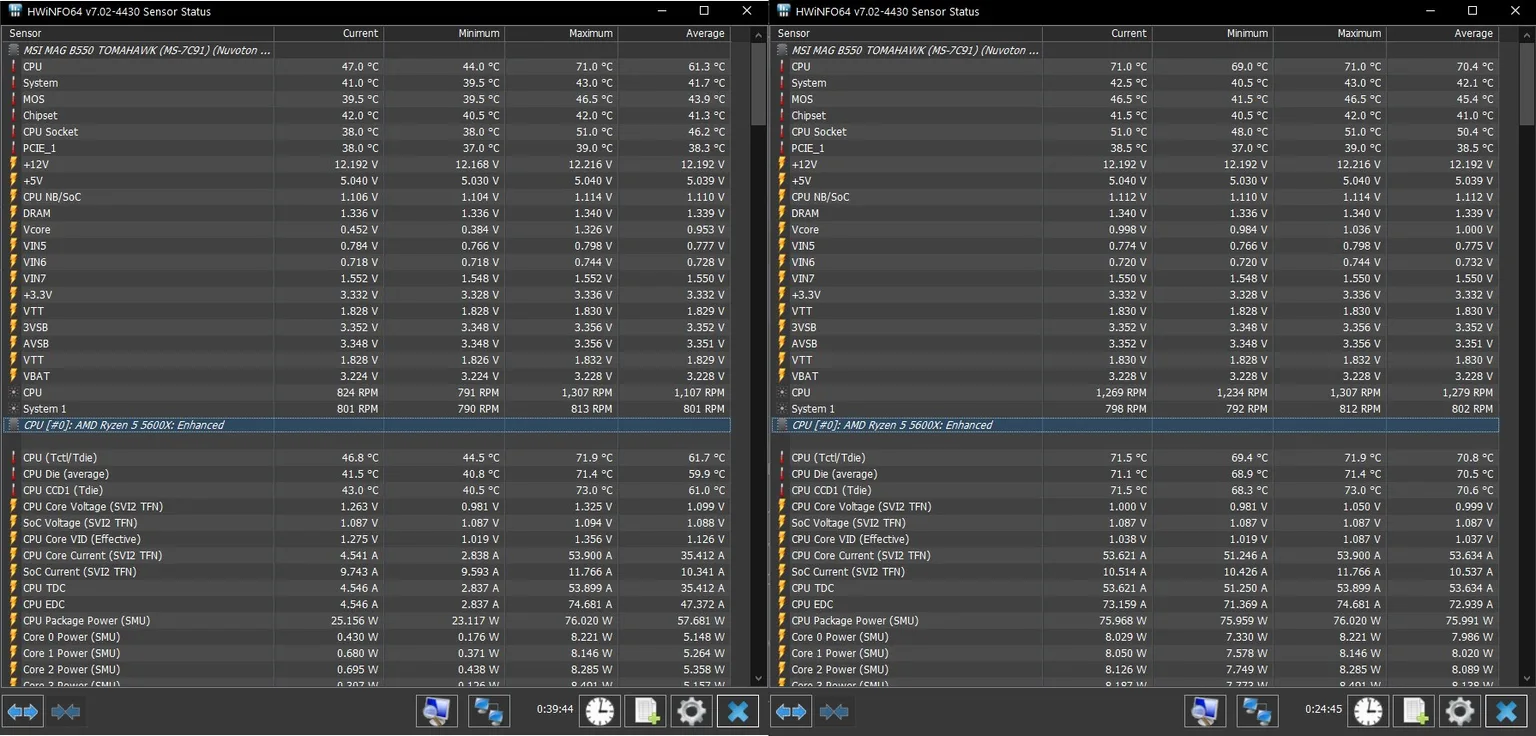Click logging sheet icon in right window
This screenshot has width=1536, height=736.
1413,711
